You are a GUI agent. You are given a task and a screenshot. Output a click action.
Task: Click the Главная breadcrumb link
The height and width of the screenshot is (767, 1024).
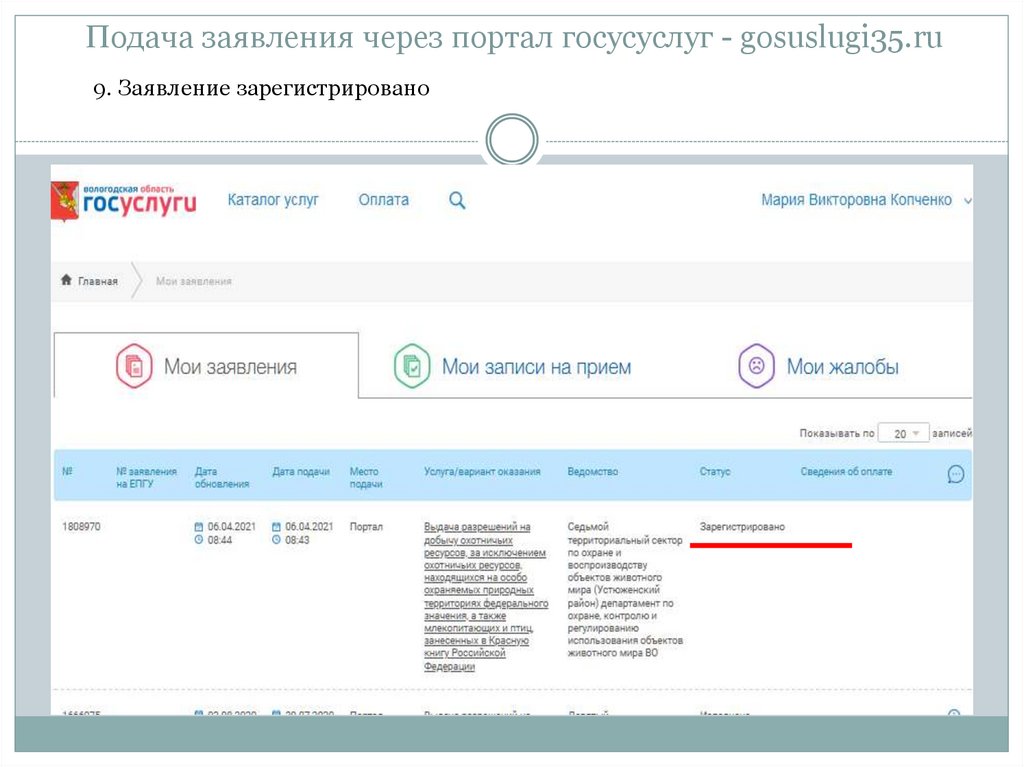98,281
